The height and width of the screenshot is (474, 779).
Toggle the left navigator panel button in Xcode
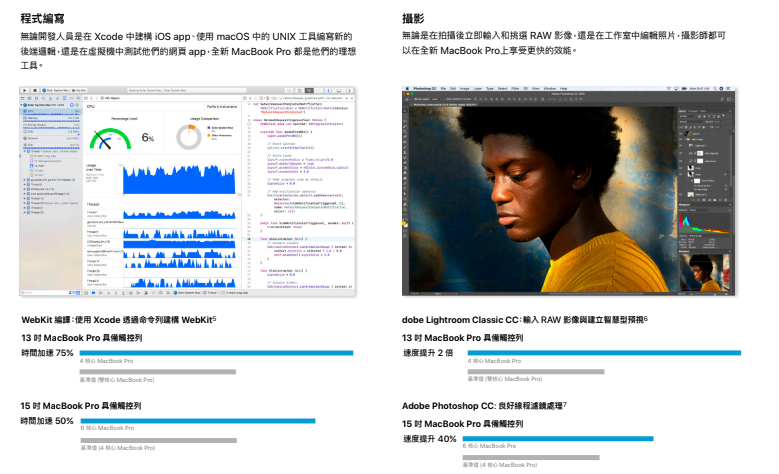click(329, 90)
